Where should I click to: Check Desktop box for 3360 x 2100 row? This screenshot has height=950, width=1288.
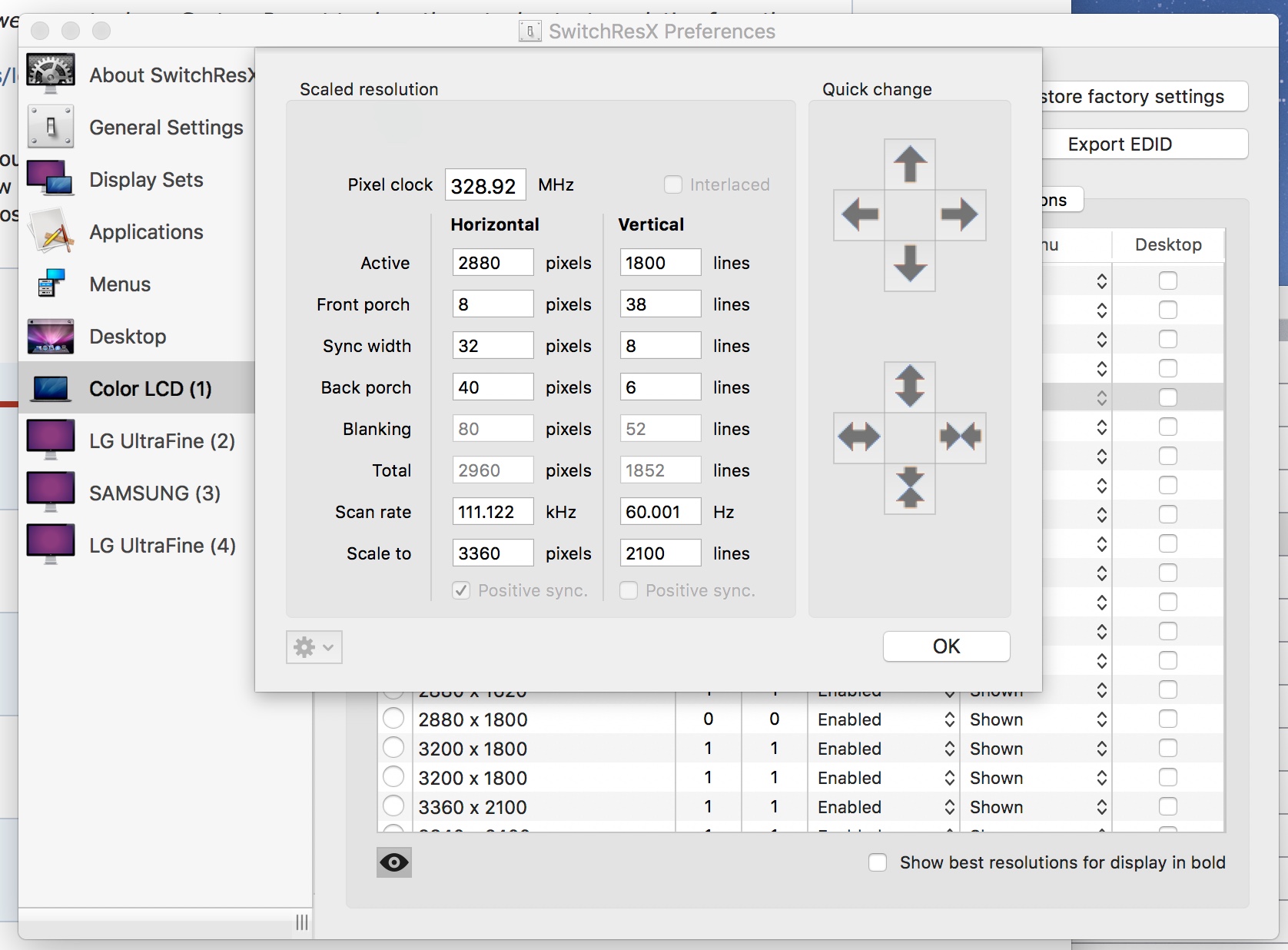(1168, 806)
